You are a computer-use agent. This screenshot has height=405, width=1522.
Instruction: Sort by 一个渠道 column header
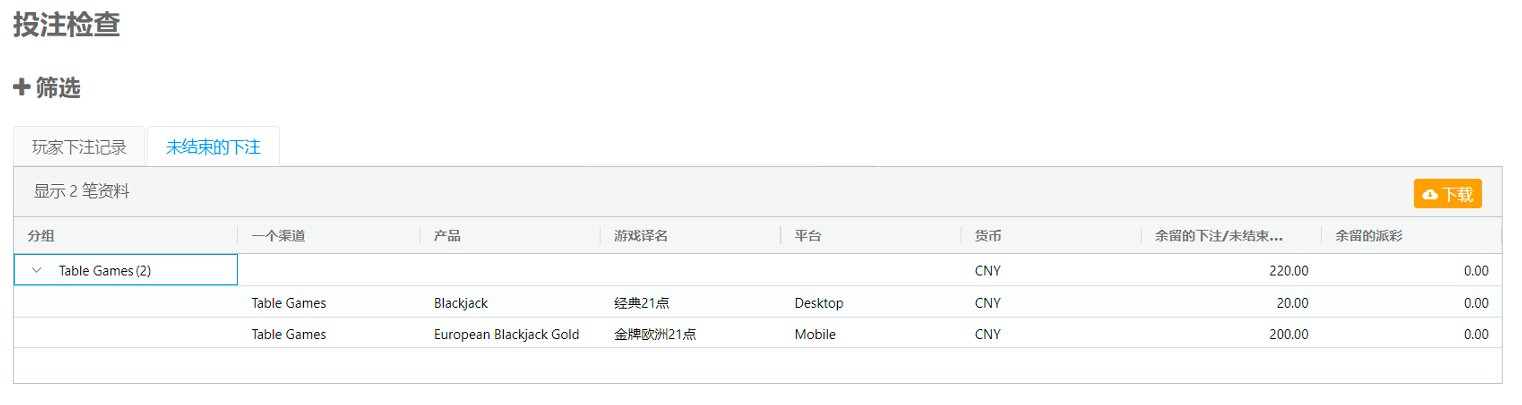point(278,236)
